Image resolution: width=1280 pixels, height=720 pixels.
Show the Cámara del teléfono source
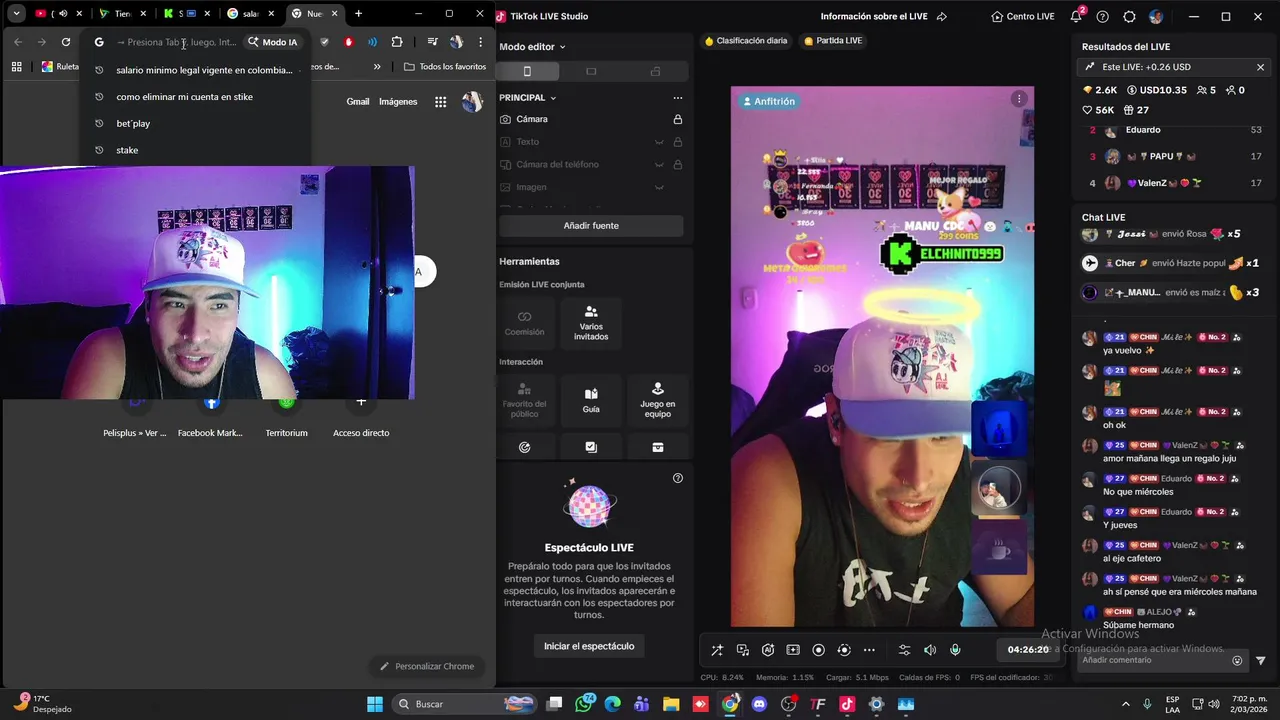(x=659, y=165)
